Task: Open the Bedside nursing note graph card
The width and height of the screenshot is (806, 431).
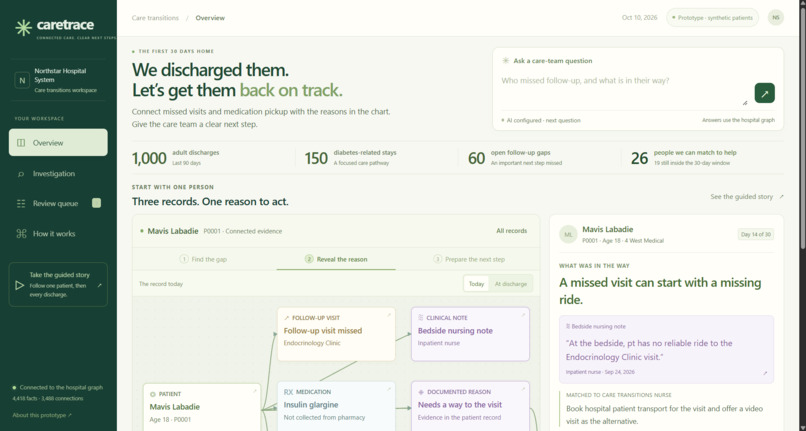Action: pyautogui.click(x=470, y=334)
